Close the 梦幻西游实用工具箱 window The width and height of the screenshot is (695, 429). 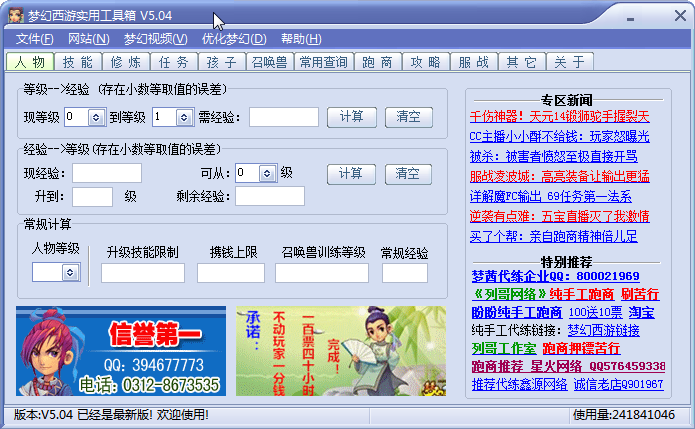pyautogui.click(x=680, y=16)
